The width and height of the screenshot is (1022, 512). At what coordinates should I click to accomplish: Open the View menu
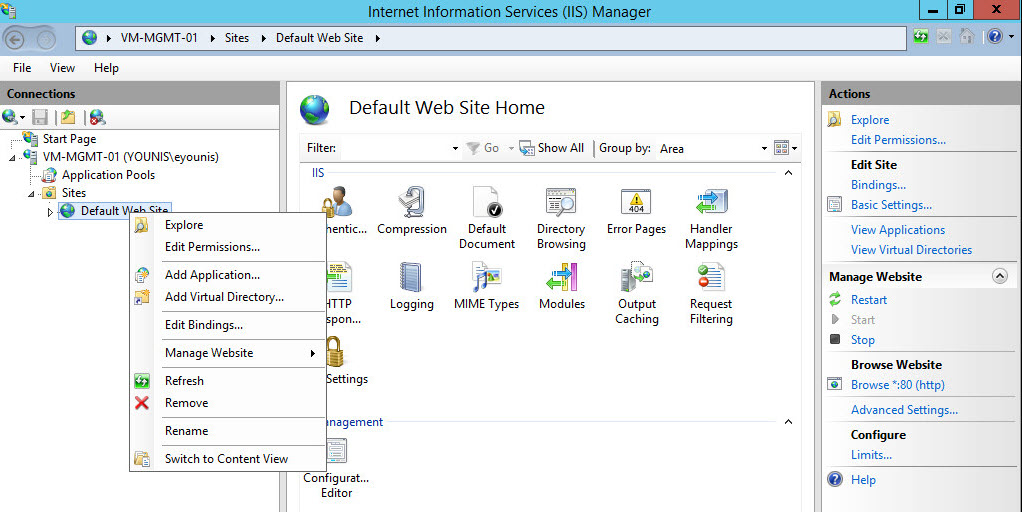(x=62, y=68)
